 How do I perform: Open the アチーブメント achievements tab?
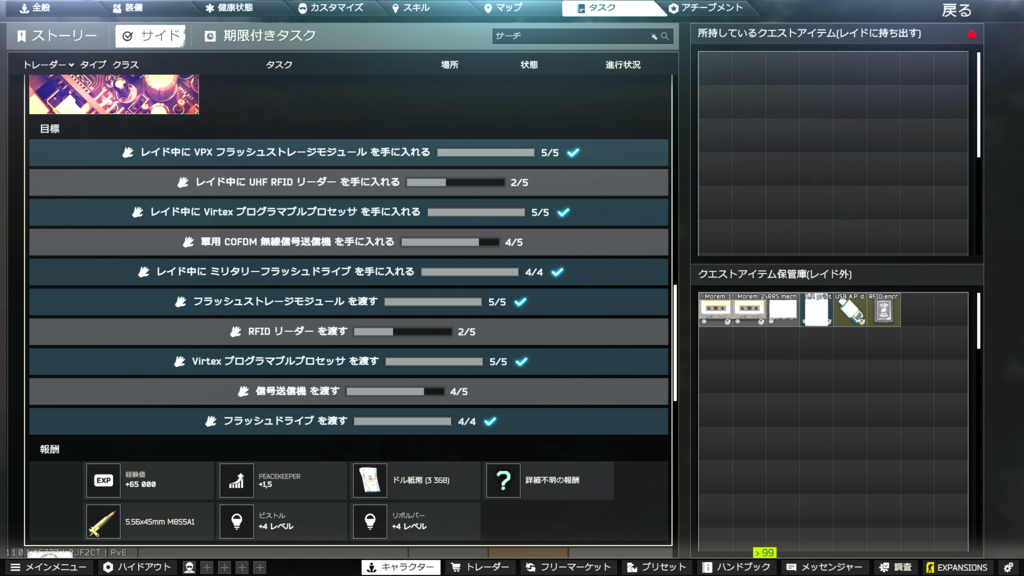click(x=706, y=8)
